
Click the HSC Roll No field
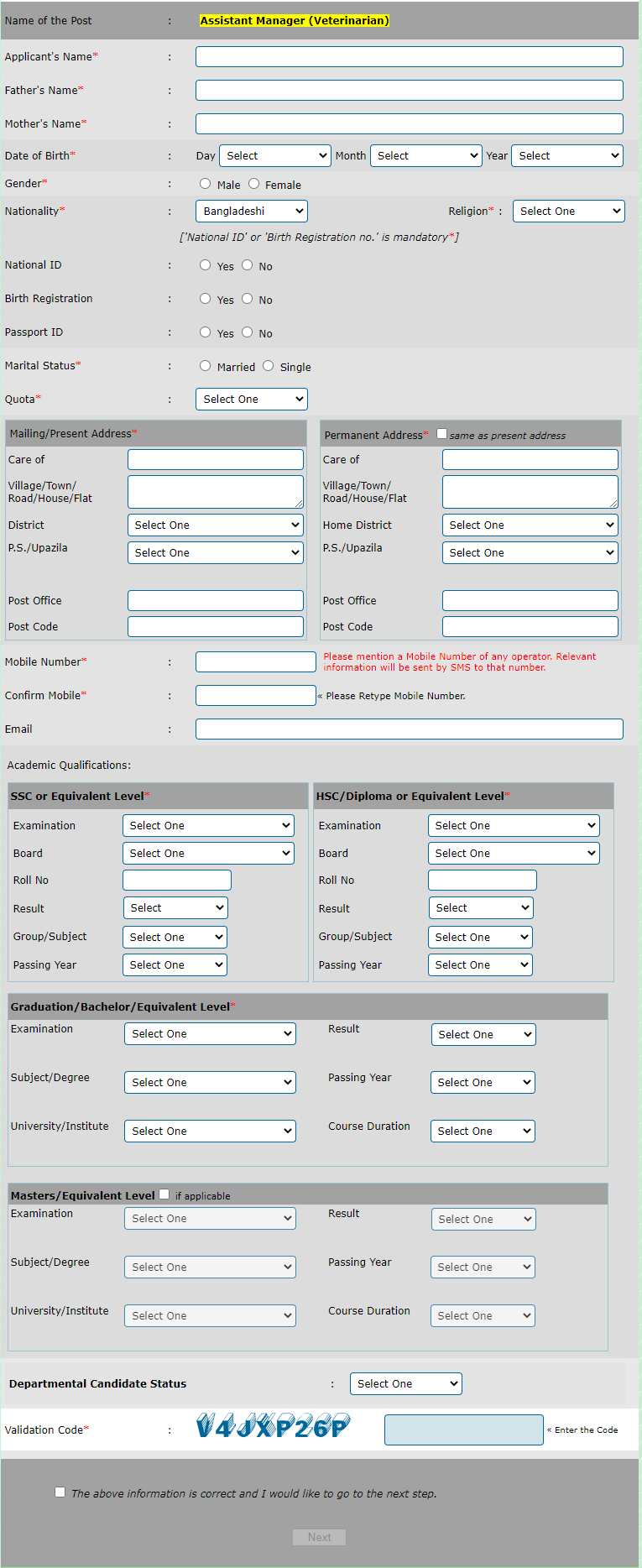[483, 881]
